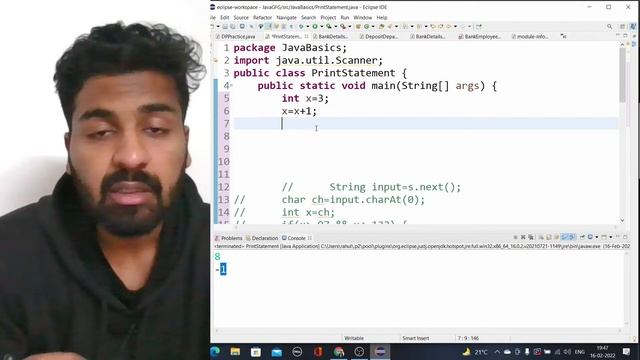Open the Declaration view tab
The width and height of the screenshot is (640, 360).
tap(262, 238)
